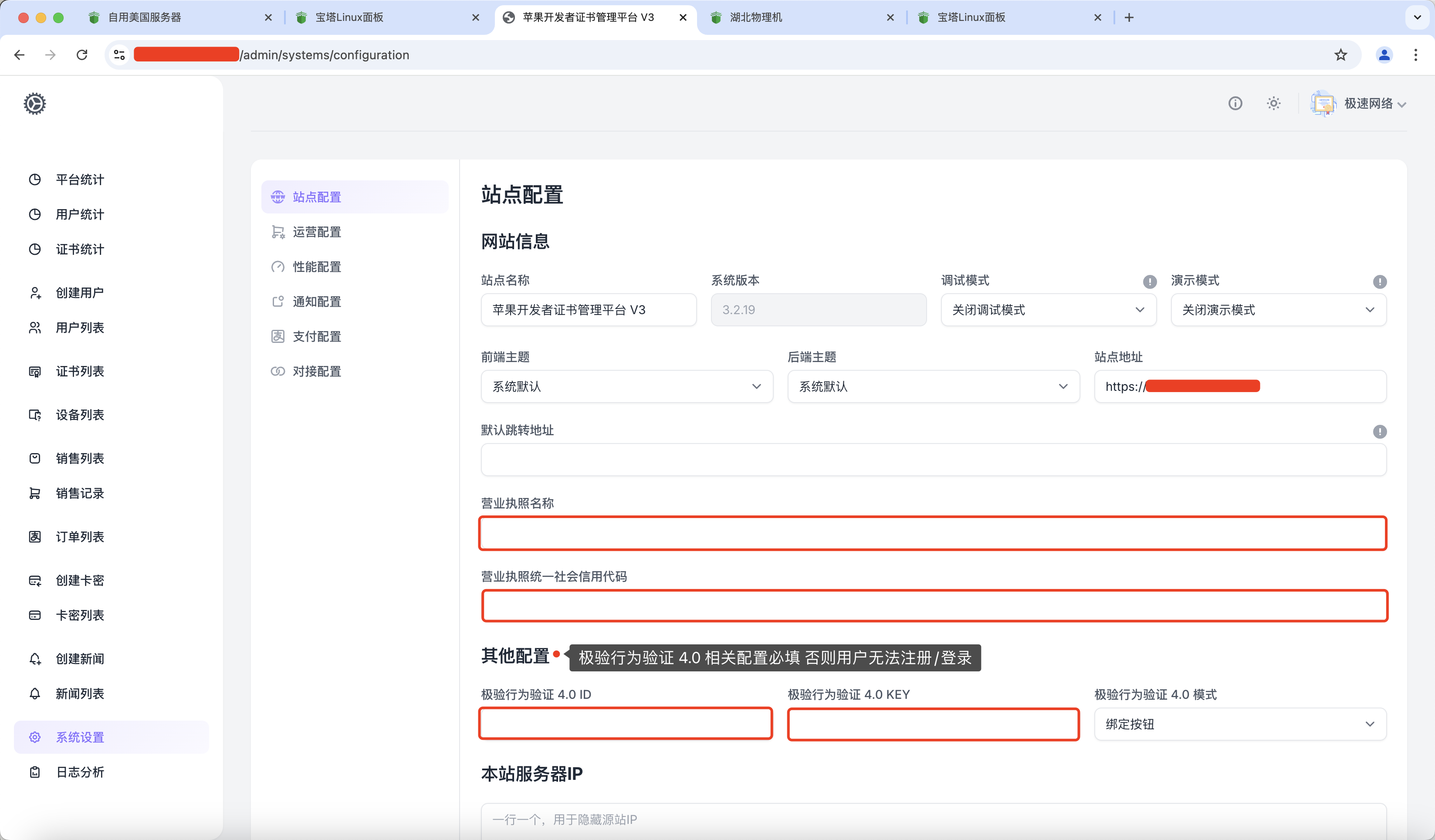Click the browser back arrow
Viewport: 1435px width, 840px height.
pos(19,54)
